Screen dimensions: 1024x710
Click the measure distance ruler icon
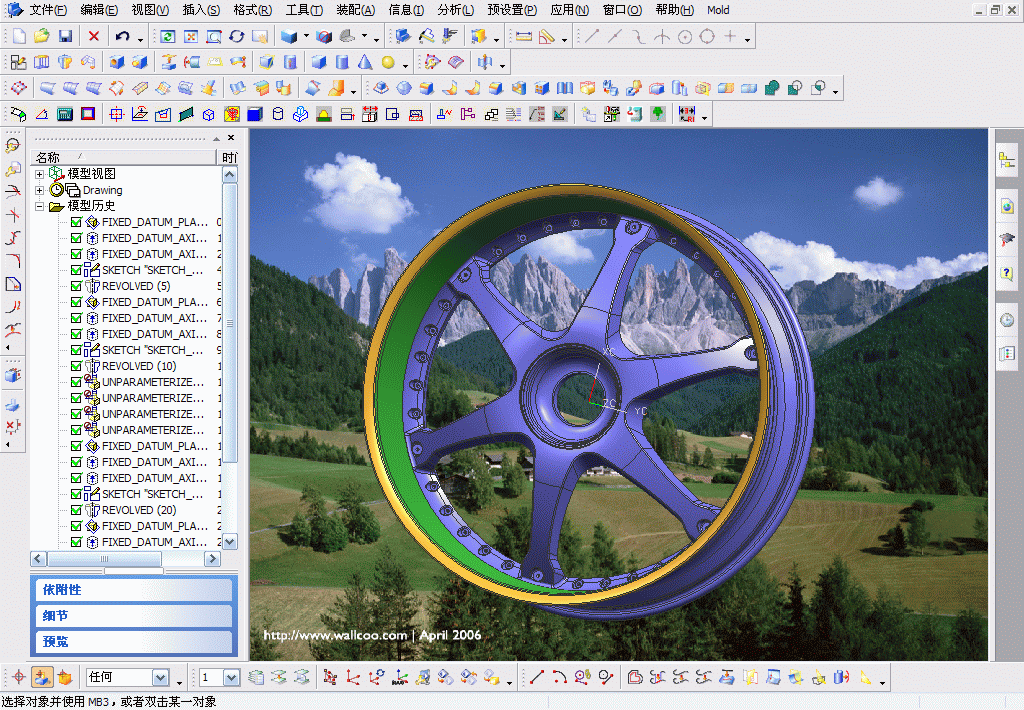pyautogui.click(x=524, y=37)
